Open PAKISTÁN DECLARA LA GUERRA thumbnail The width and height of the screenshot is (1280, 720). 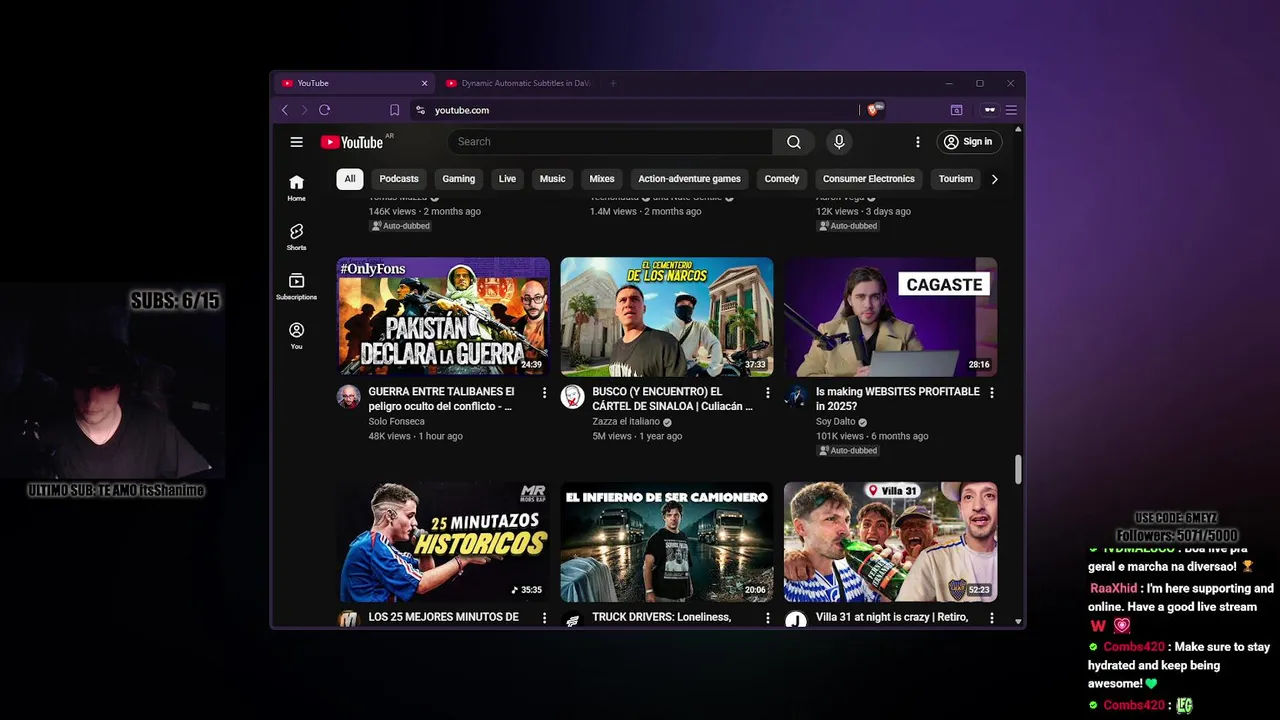(x=443, y=317)
